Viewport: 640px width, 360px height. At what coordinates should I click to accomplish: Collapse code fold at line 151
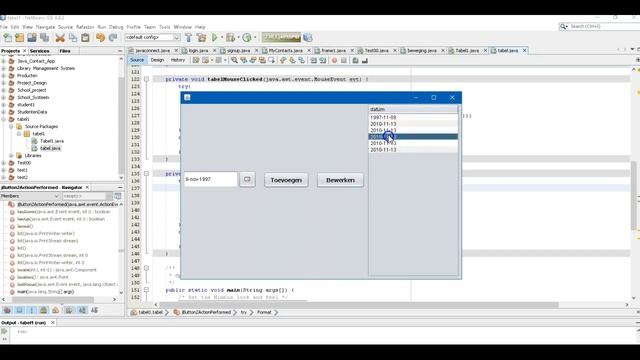point(146,290)
